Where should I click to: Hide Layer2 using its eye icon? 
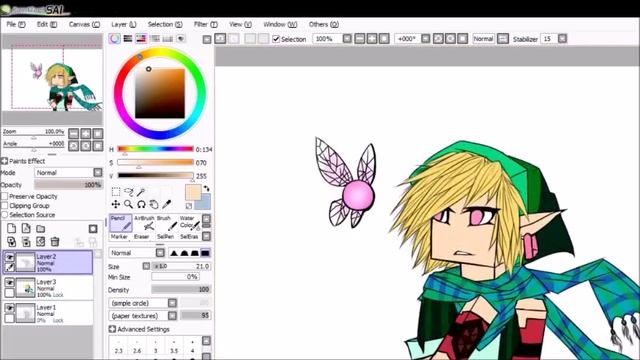coord(9,257)
